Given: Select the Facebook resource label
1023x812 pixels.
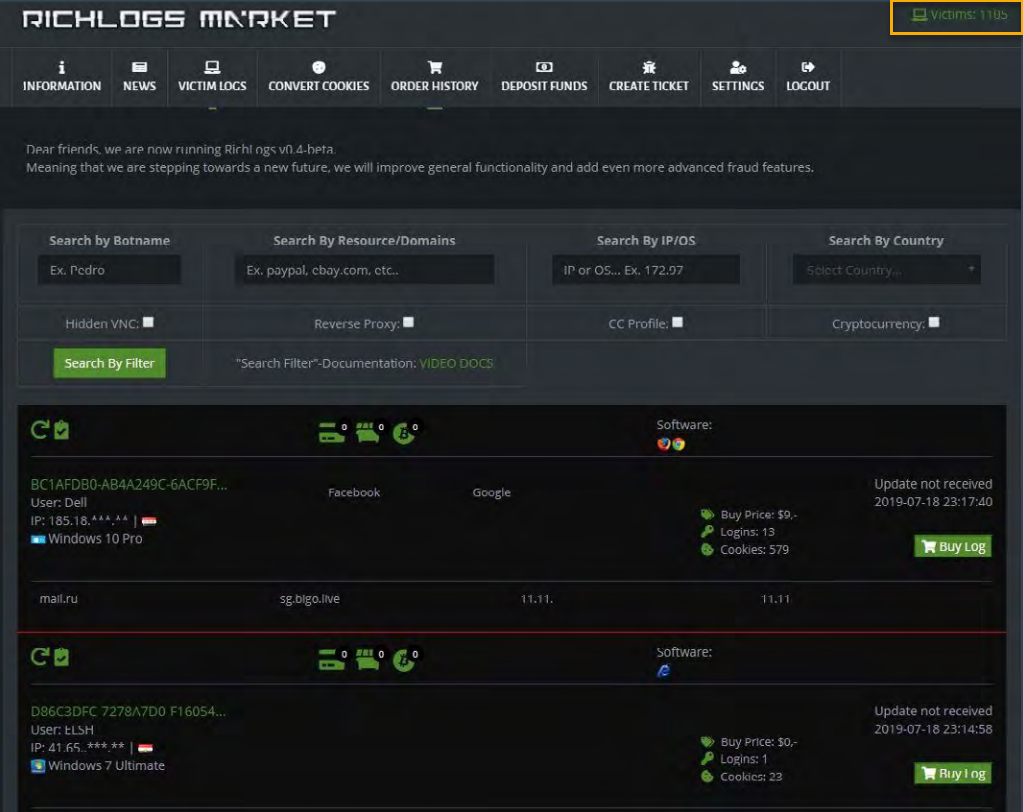Looking at the screenshot, I should pyautogui.click(x=354, y=492).
